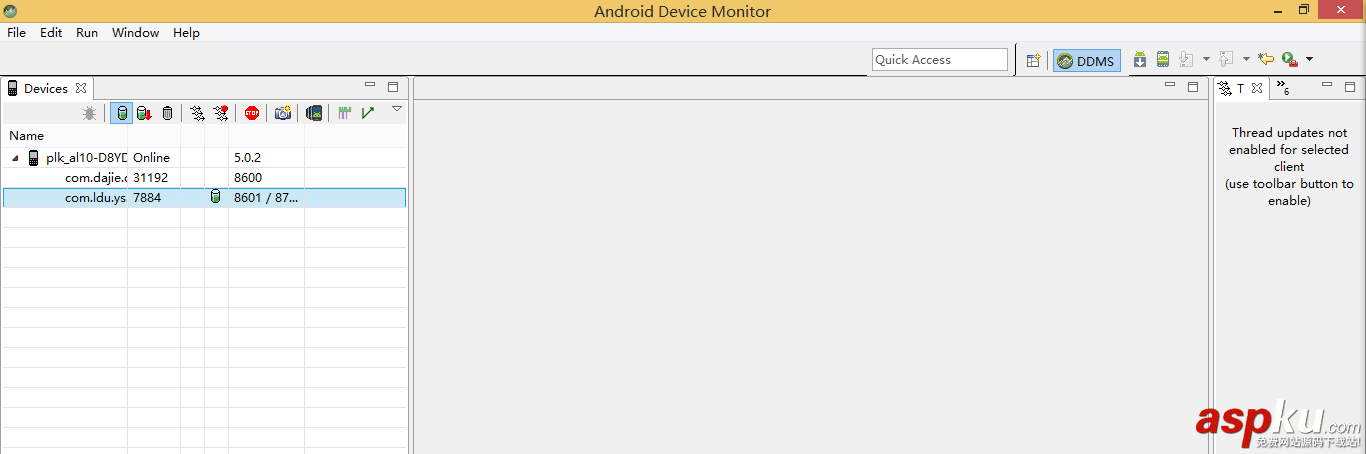Open the Run menu
This screenshot has height=454, width=1366.
(87, 33)
